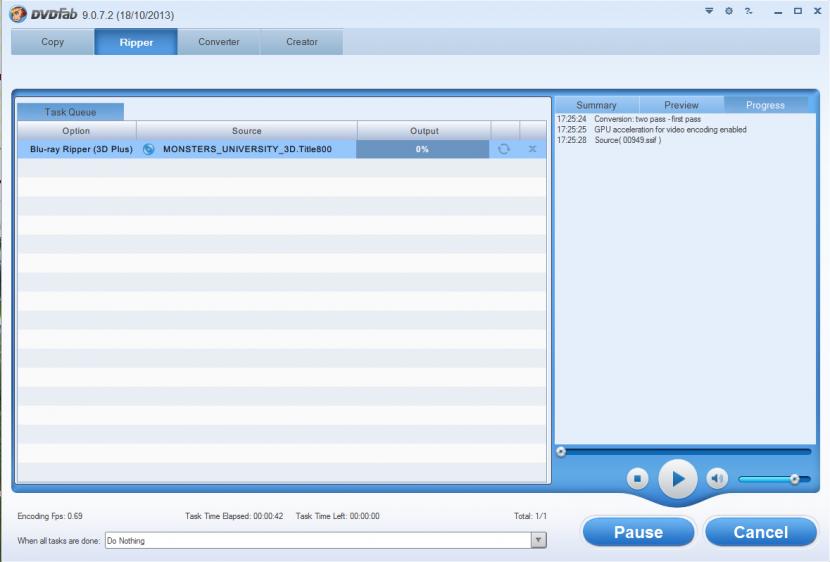Click the Blu-ray source disc icon

click(149, 149)
